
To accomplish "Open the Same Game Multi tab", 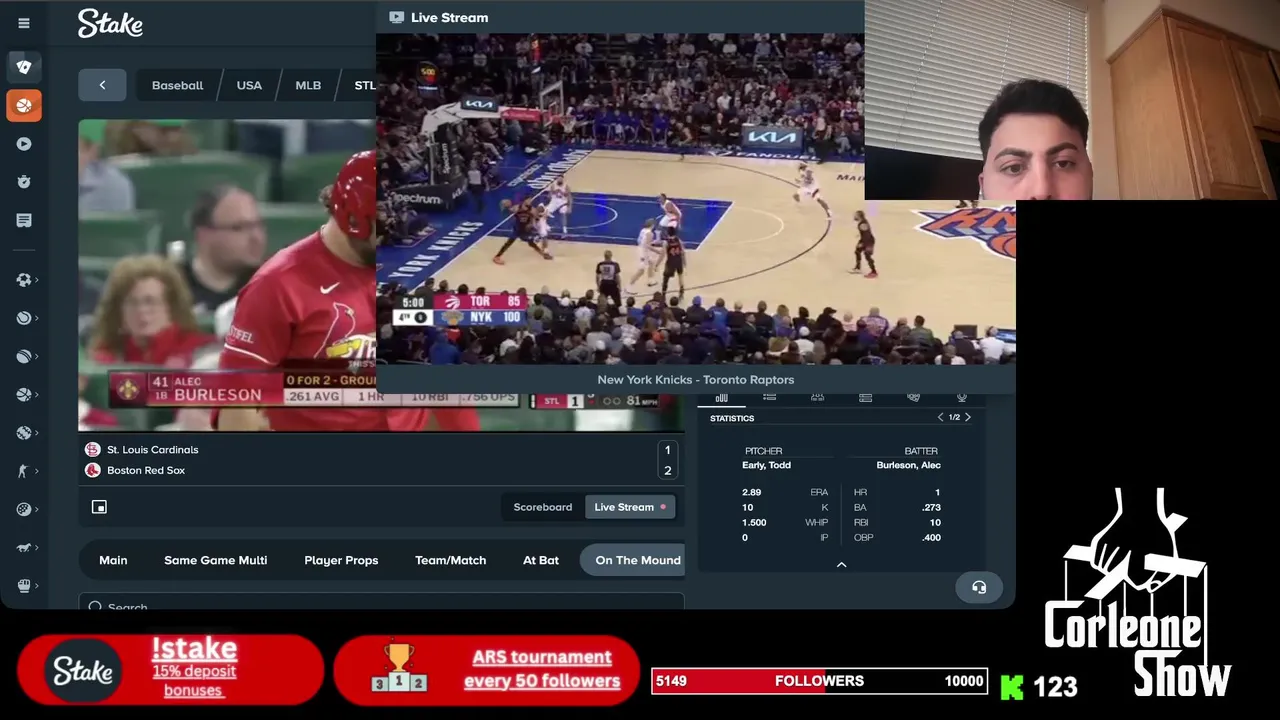I will pos(216,560).
